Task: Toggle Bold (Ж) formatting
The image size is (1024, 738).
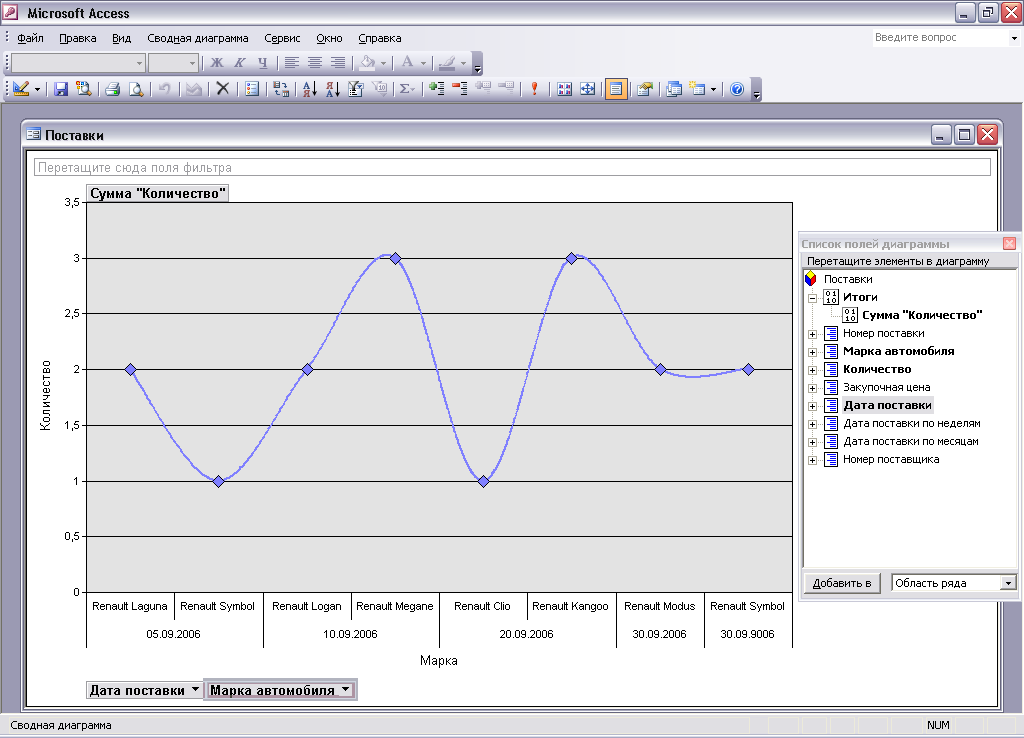Action: click(x=217, y=63)
